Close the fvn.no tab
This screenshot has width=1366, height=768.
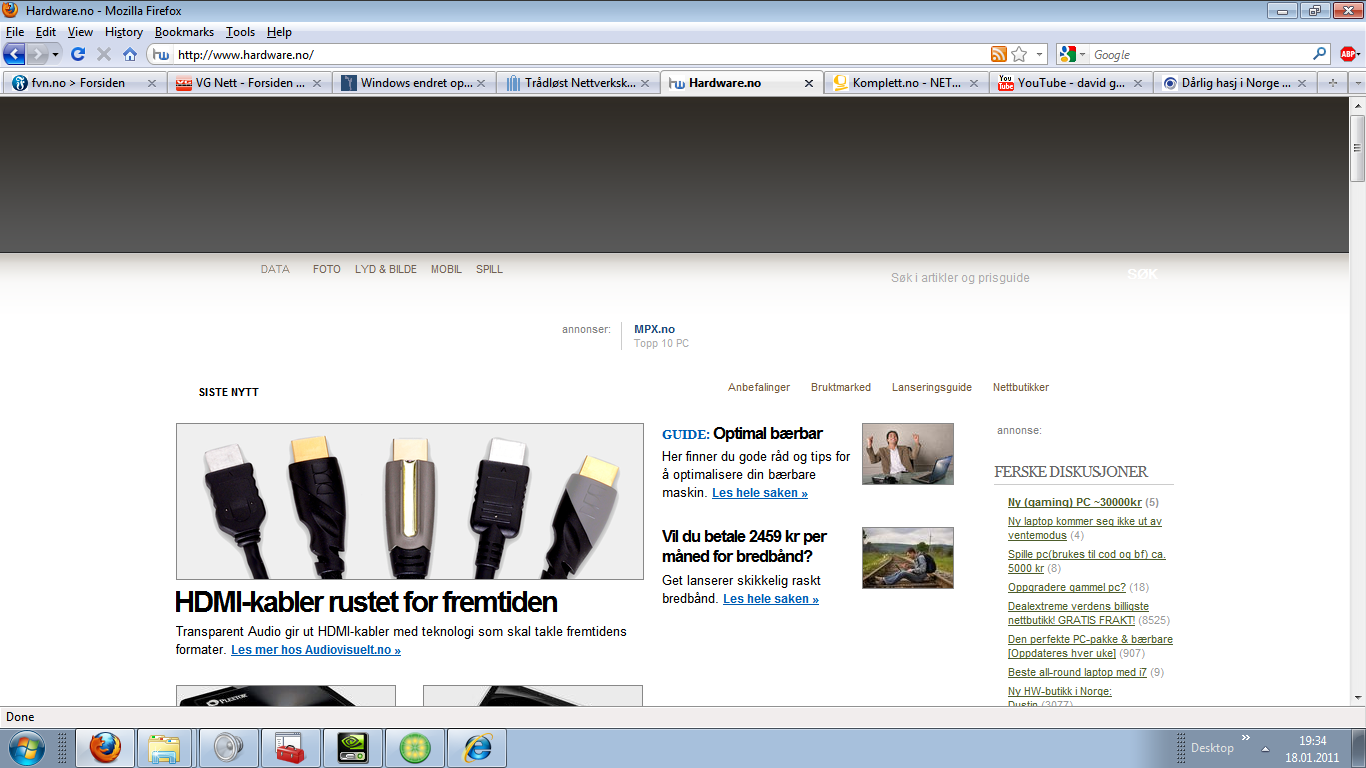pos(152,83)
